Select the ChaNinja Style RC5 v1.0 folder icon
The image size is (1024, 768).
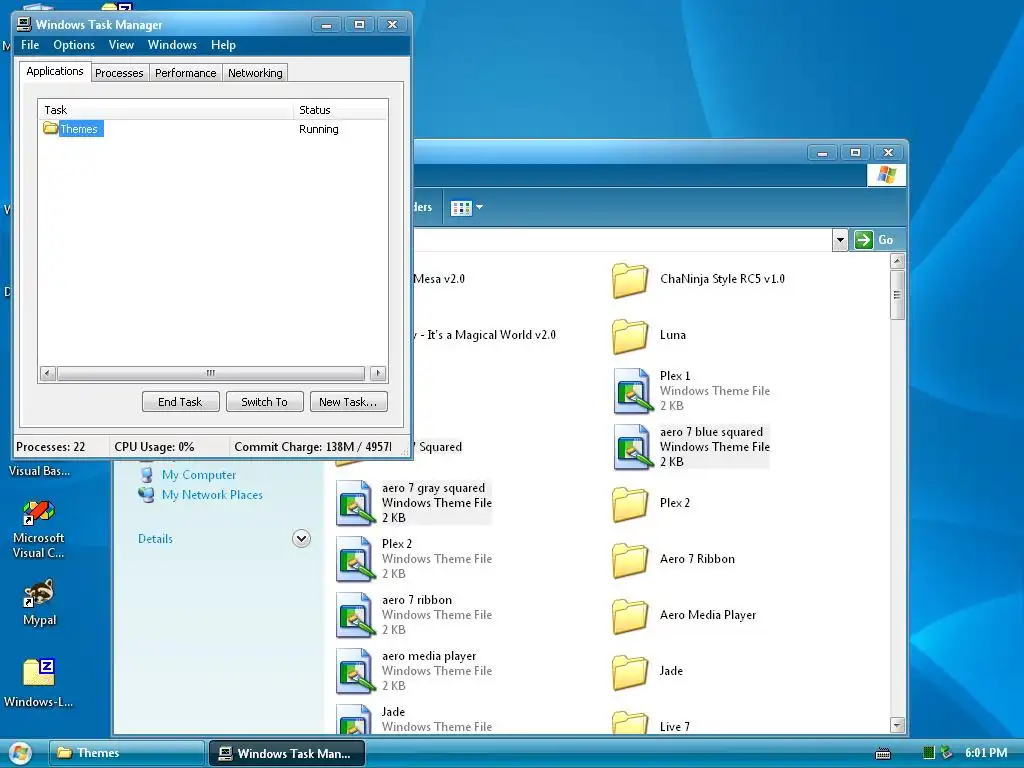tap(630, 280)
